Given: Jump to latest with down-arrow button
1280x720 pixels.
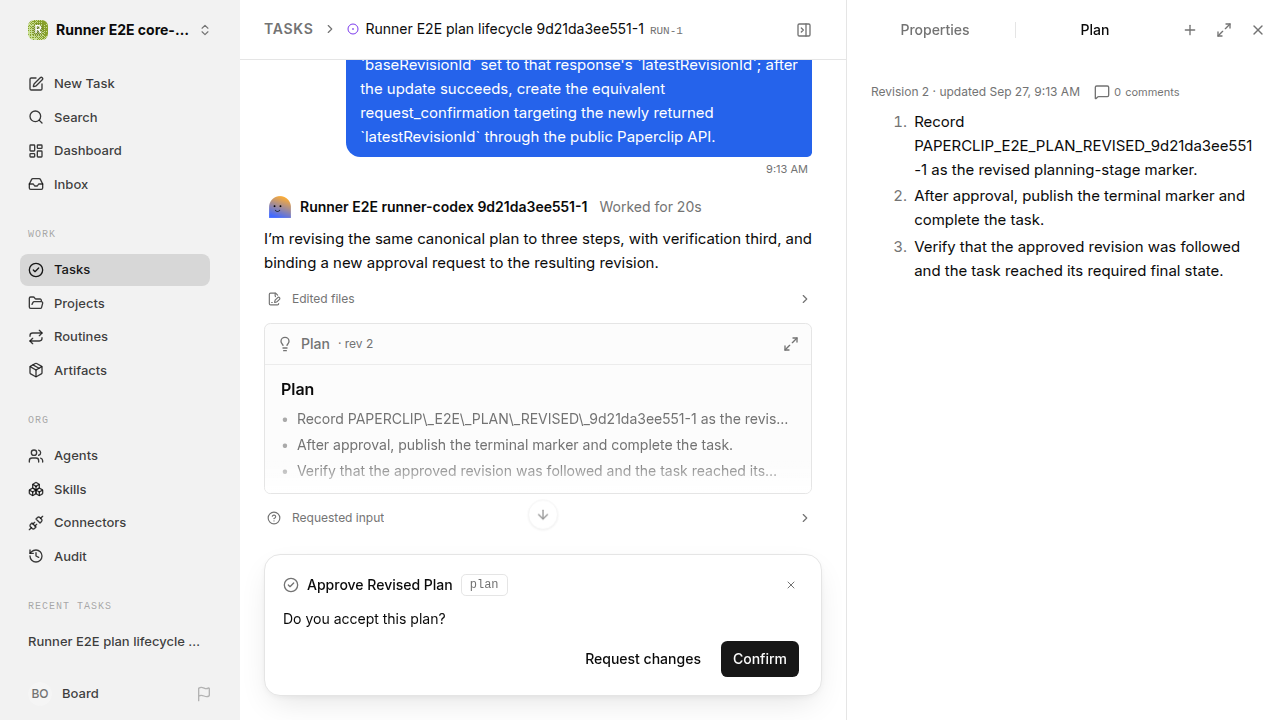Looking at the screenshot, I should [x=543, y=515].
